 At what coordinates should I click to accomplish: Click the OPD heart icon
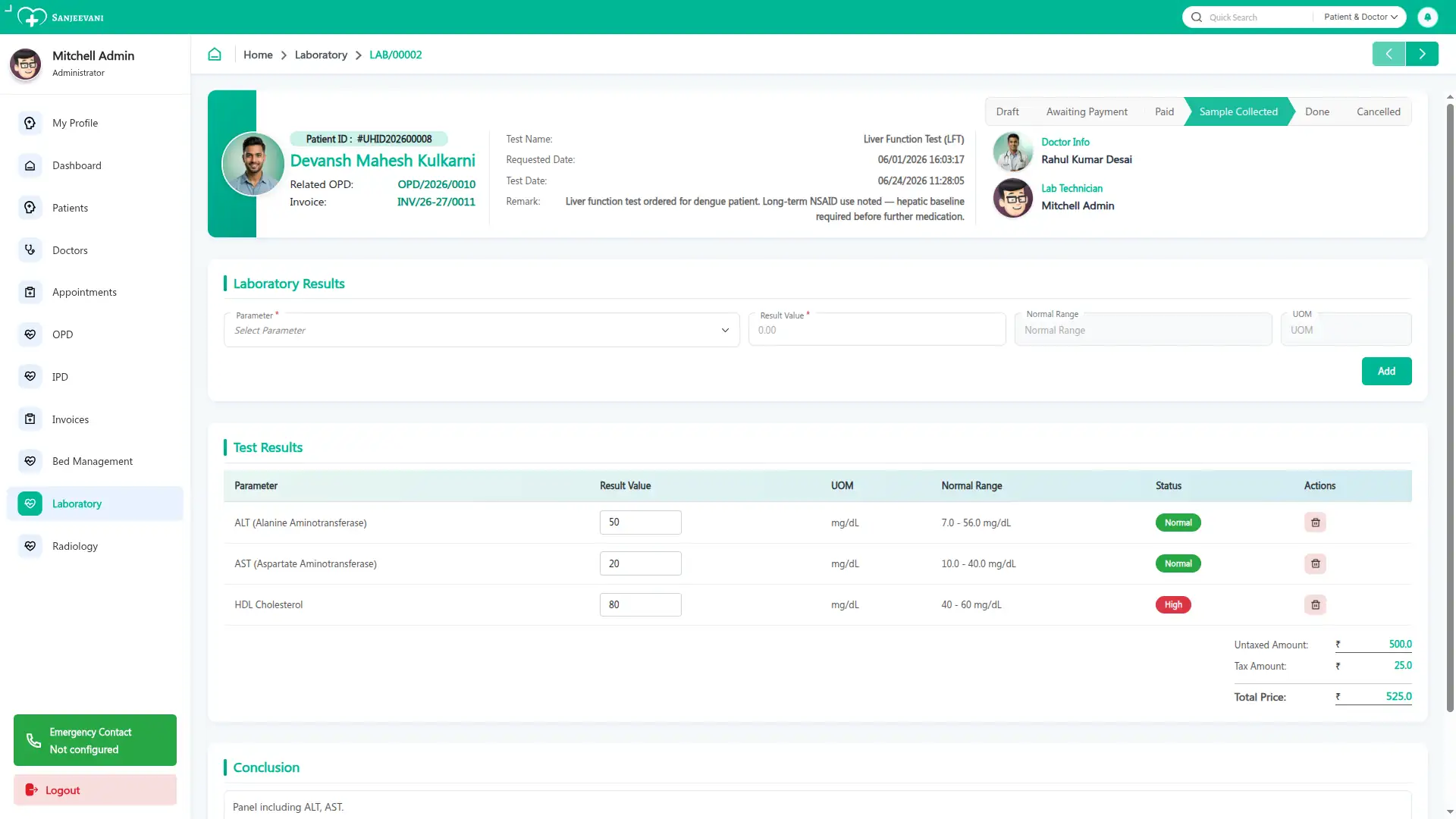pos(30,334)
